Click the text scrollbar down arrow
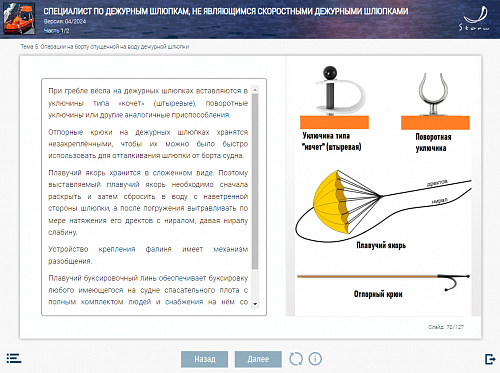Viewport: 500px width, 373px height. (x=255, y=304)
